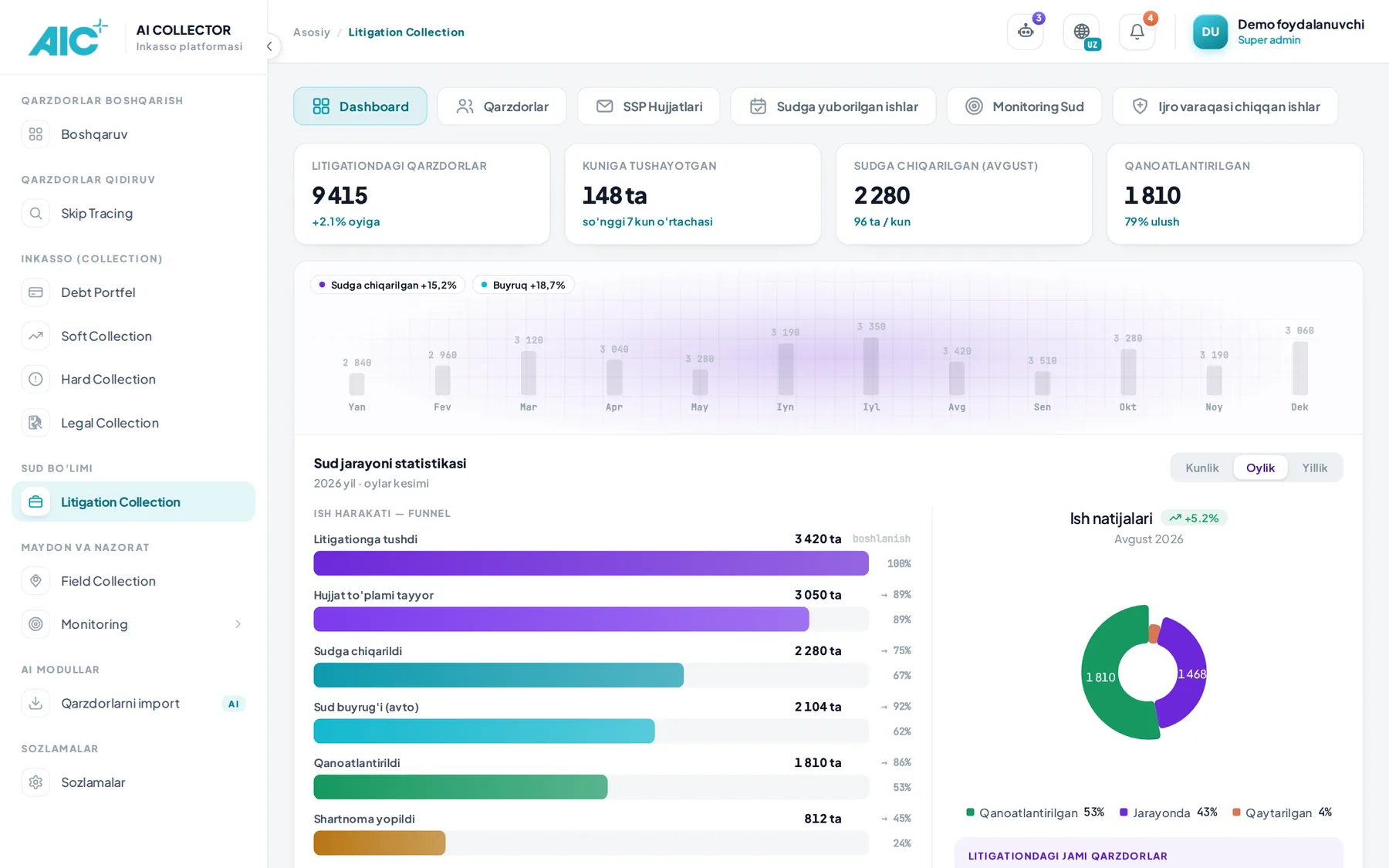Viewport: 1389px width, 868px height.
Task: Click the Sozlamalar gear icon
Action: click(x=35, y=782)
